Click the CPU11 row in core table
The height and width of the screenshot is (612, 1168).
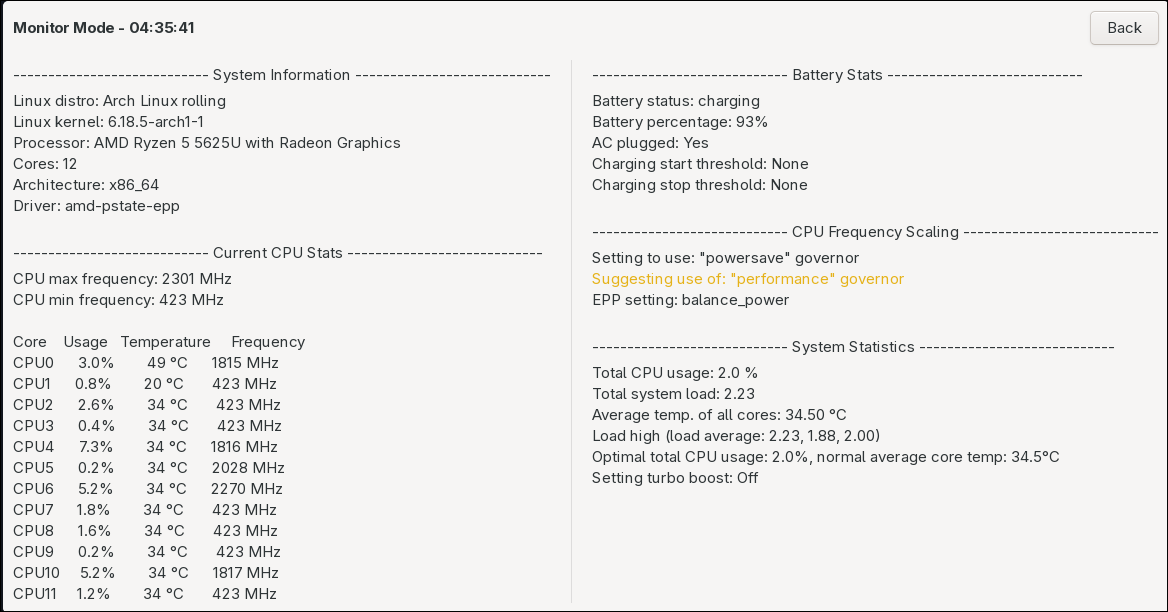tap(145, 594)
